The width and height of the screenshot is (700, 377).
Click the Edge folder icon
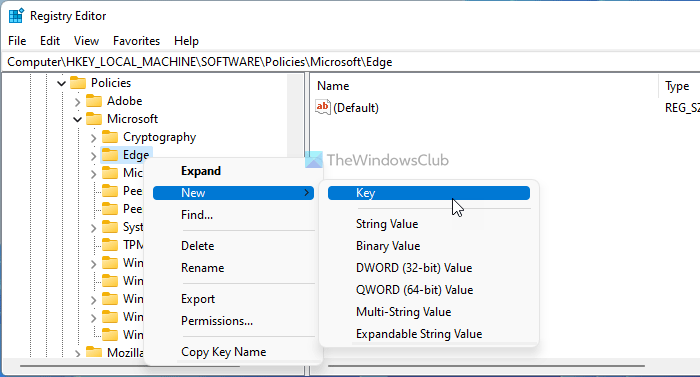pos(110,155)
